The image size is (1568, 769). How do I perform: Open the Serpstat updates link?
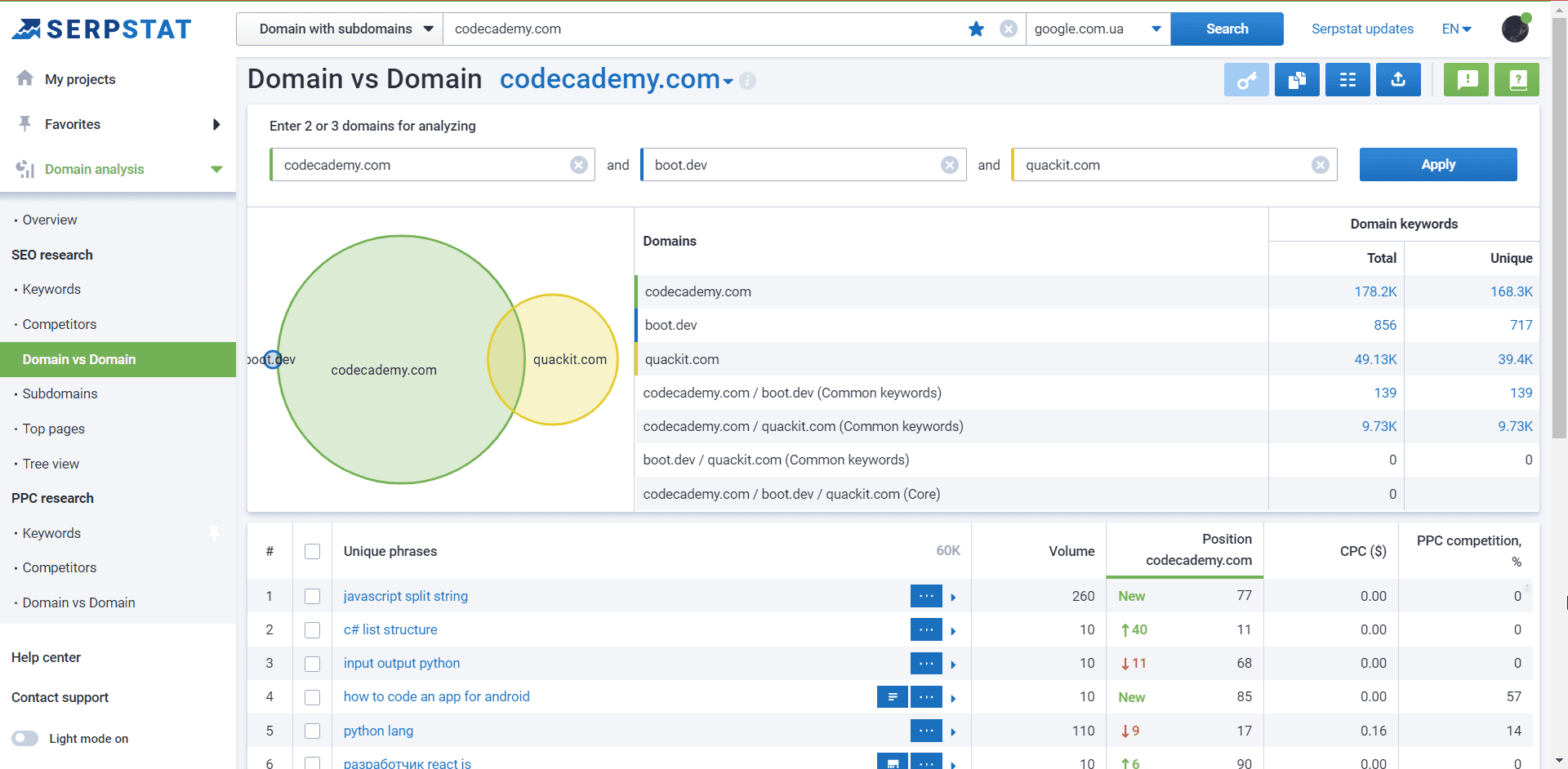(1362, 29)
